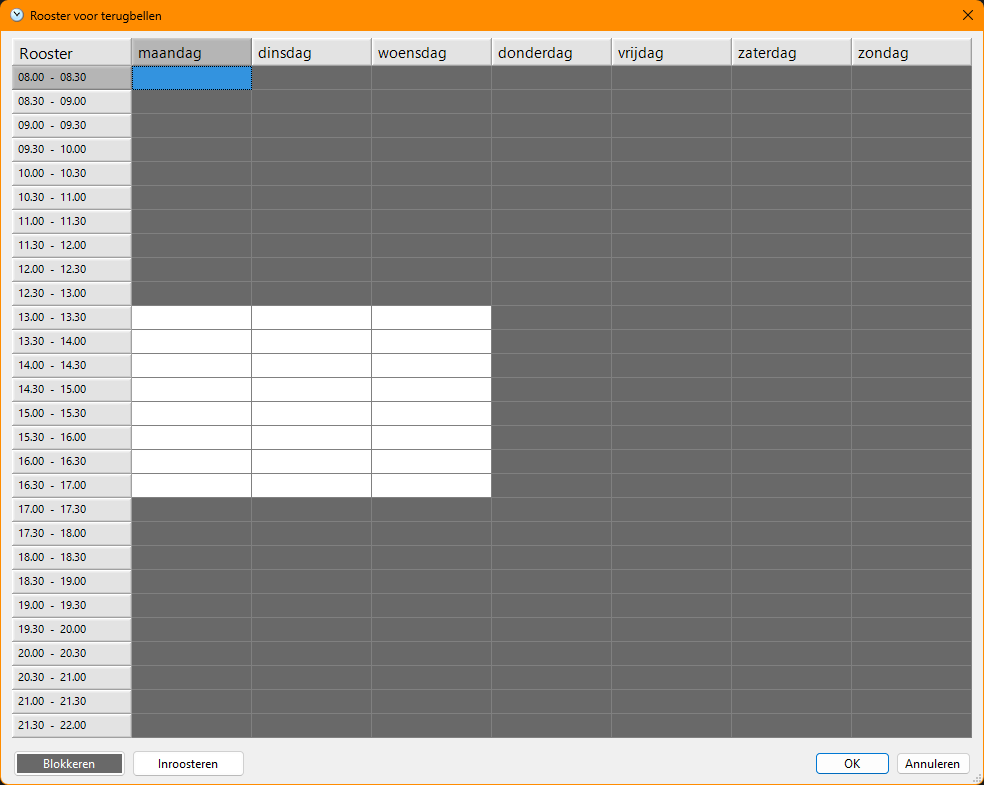Image resolution: width=984 pixels, height=785 pixels.
Task: Select the zaterdag column header
Action: 791,53
